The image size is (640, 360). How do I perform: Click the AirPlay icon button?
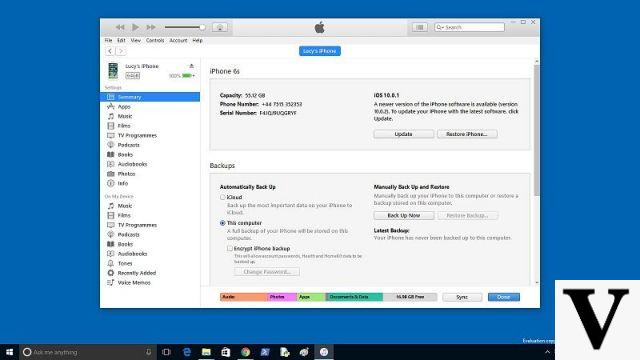coord(220,27)
